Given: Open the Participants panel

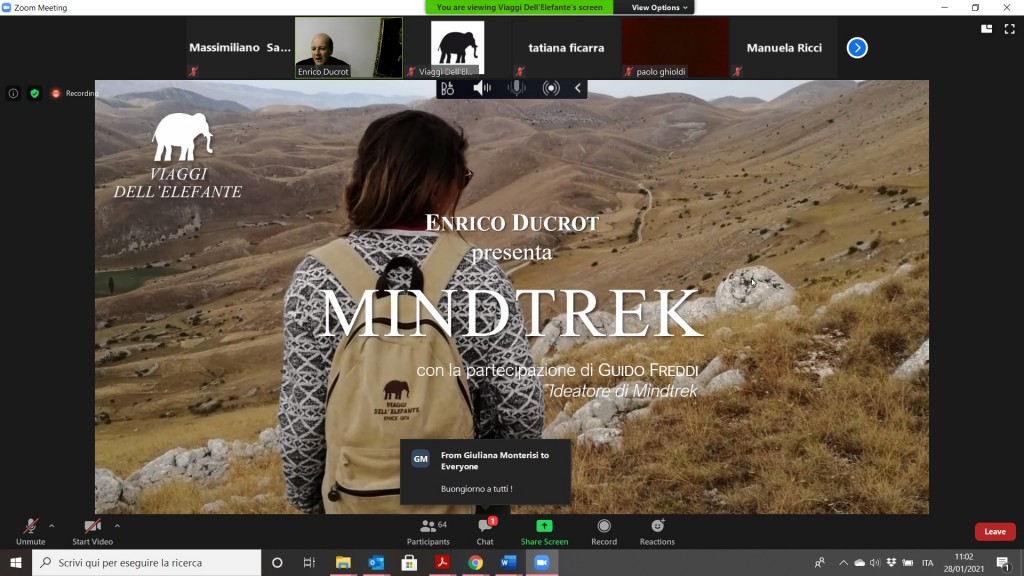Looking at the screenshot, I should (427, 530).
